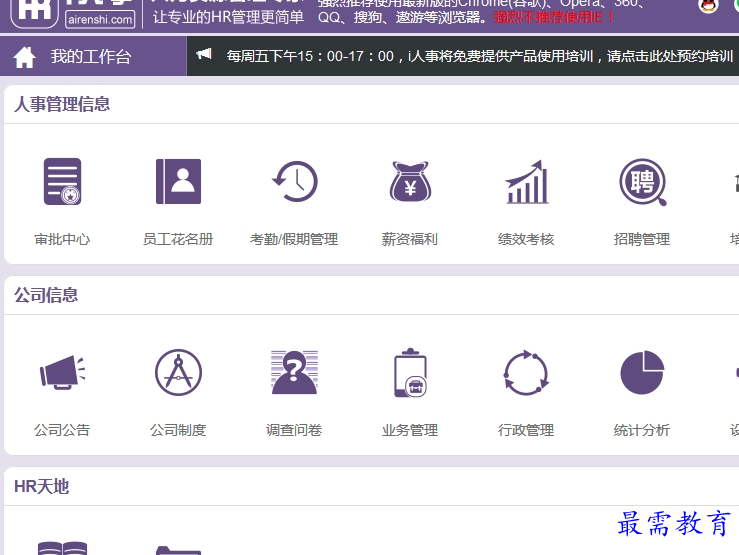Click the 人事管理信息 section heading

point(62,104)
